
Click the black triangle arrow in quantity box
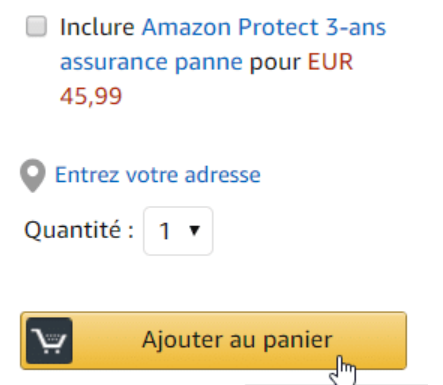(194, 230)
